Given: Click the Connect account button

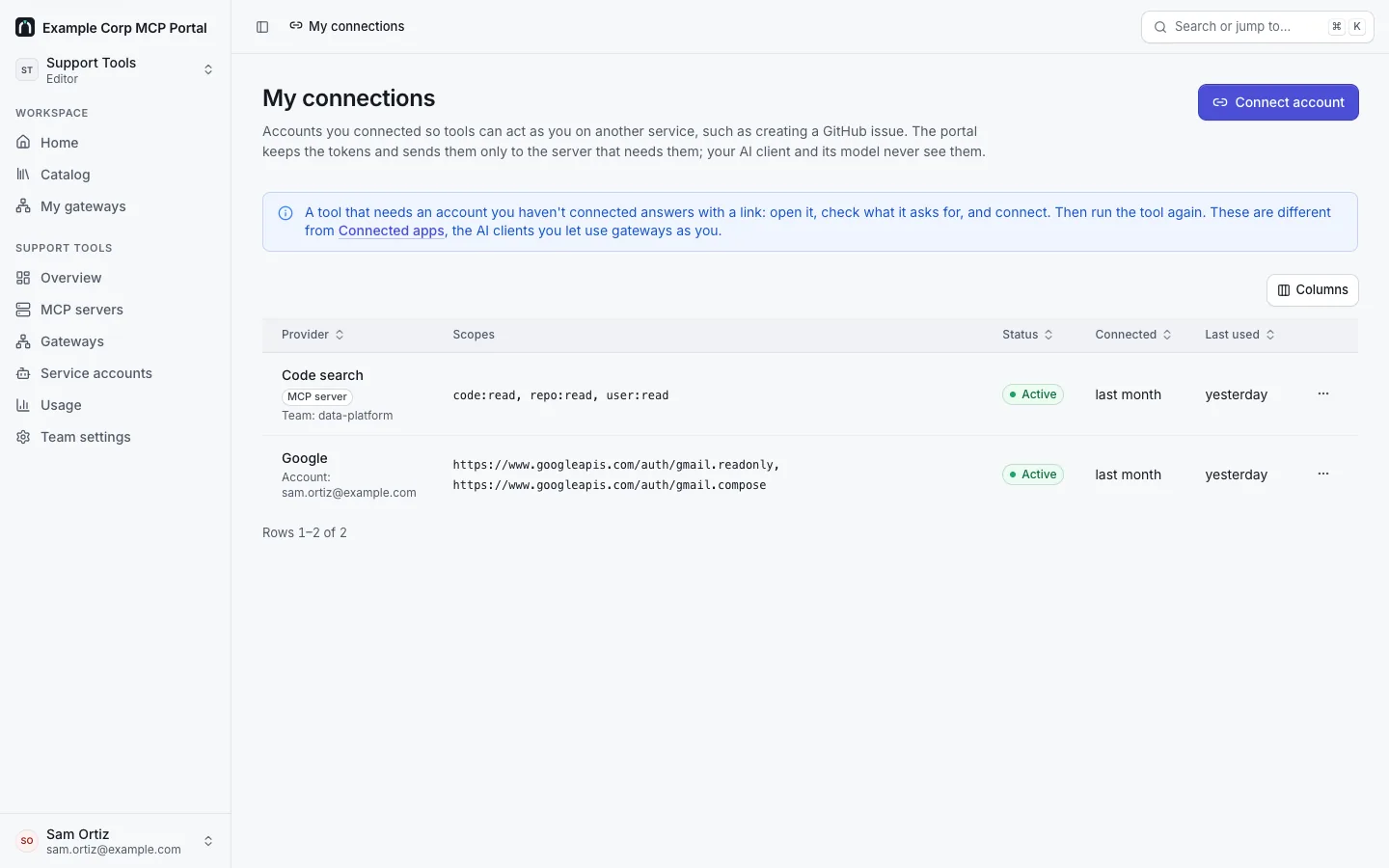Looking at the screenshot, I should (x=1278, y=102).
